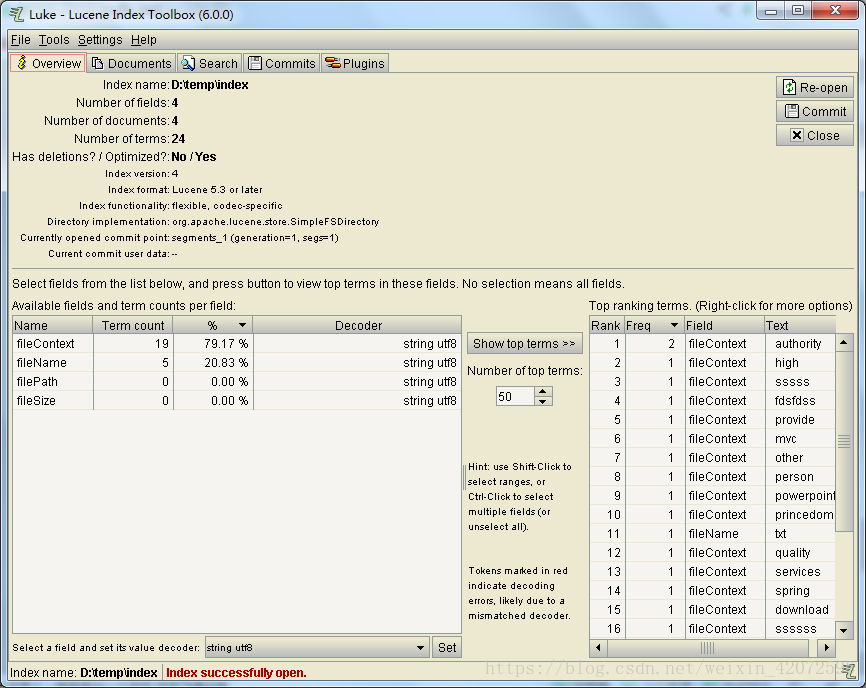Switch to the Commits tab

pos(282,63)
